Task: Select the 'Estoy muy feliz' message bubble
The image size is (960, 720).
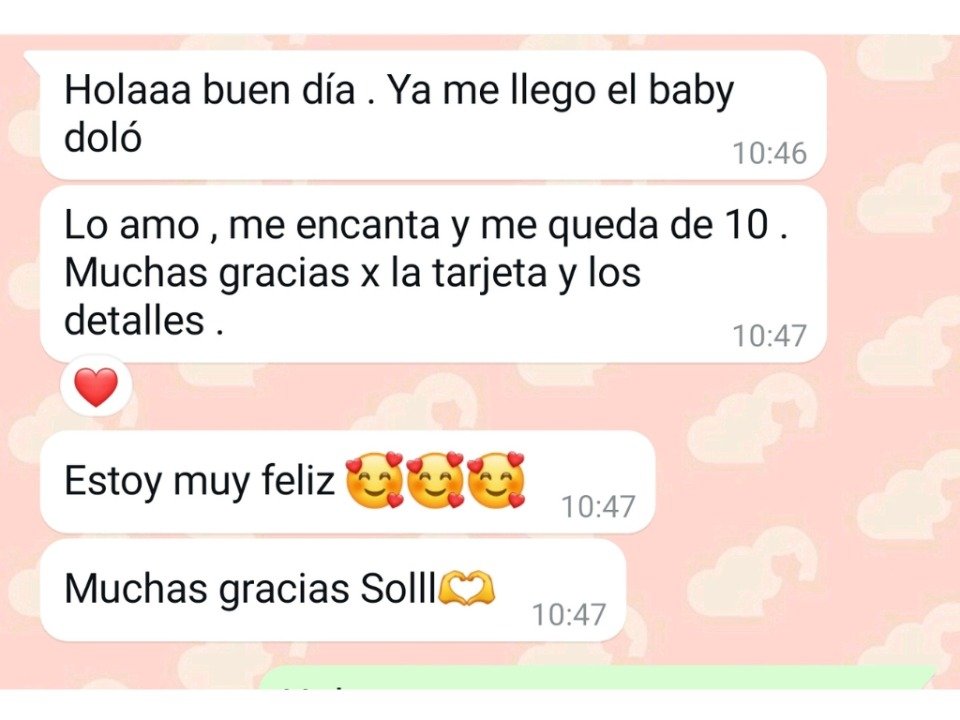Action: 347,481
